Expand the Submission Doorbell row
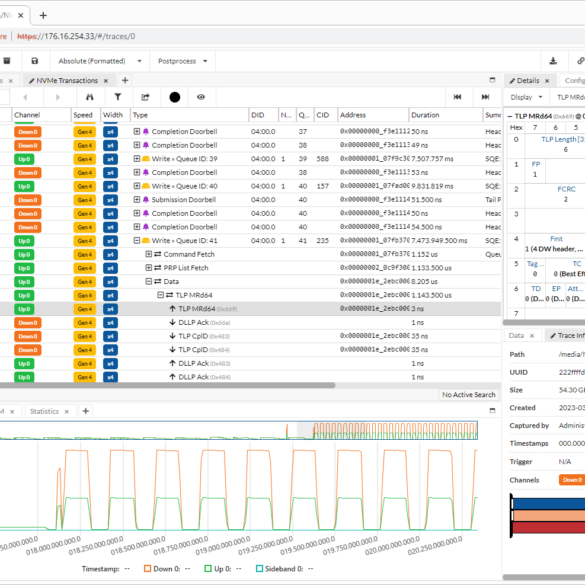 point(137,200)
